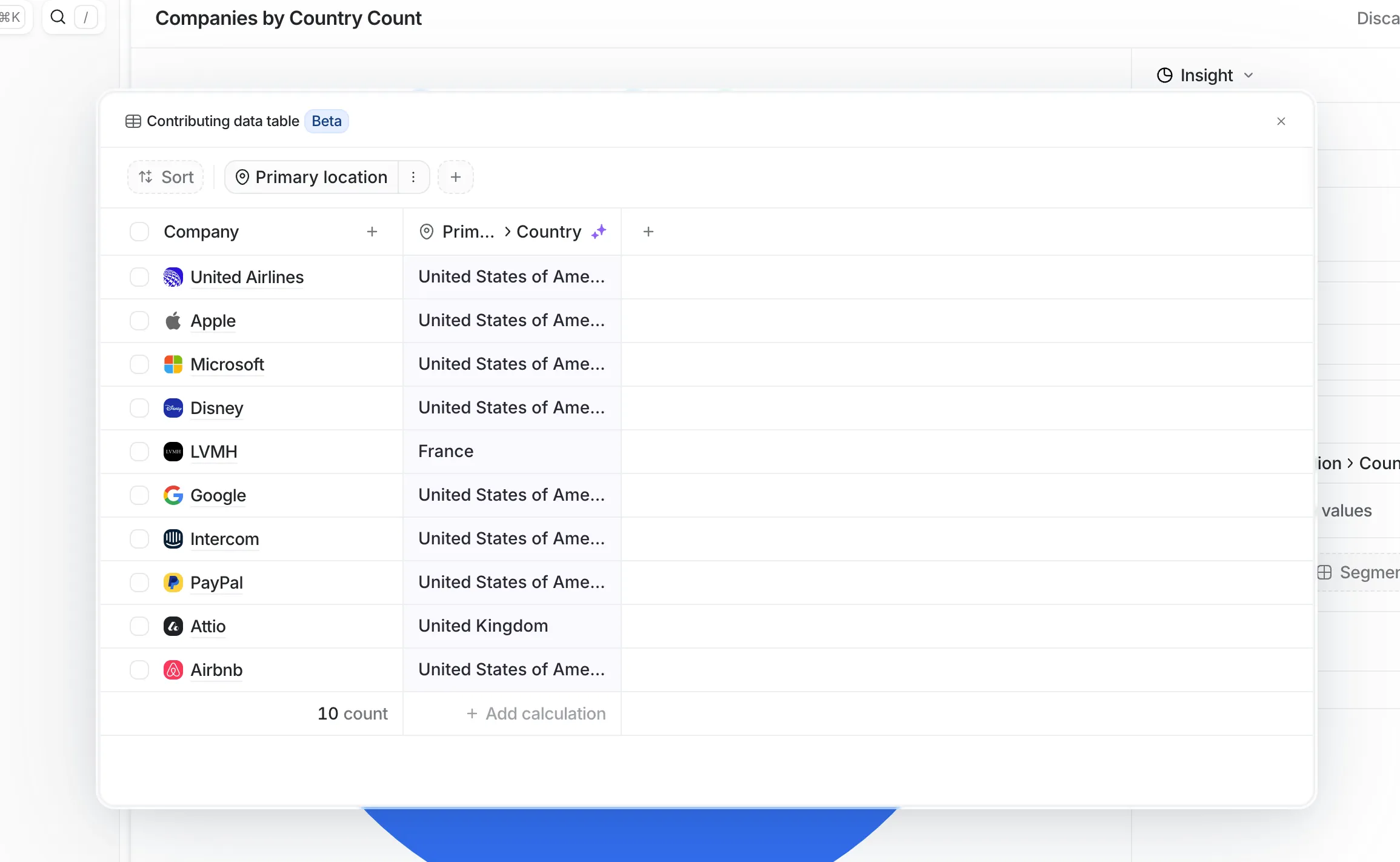Click the Airbnb company logo

173,670
